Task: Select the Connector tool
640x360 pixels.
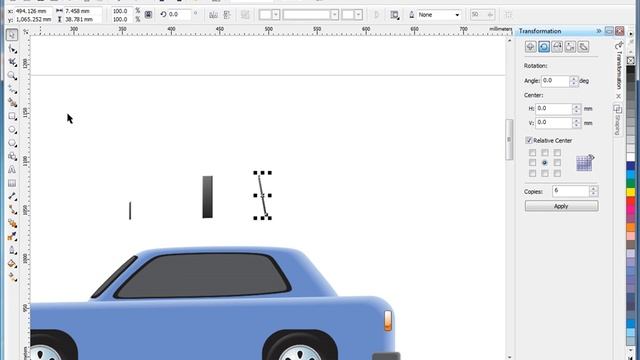Action: pos(12,210)
